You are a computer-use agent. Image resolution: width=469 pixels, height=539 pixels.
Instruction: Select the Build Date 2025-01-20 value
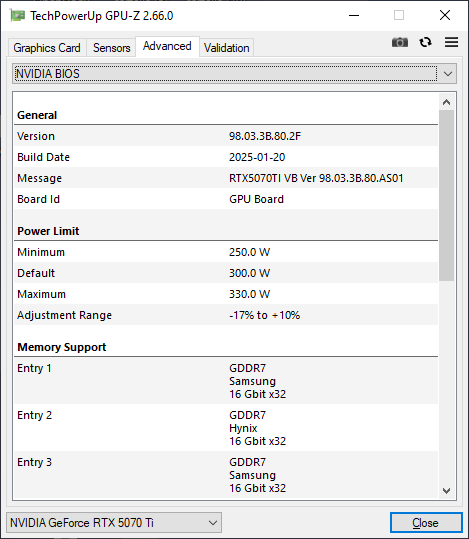click(x=257, y=157)
